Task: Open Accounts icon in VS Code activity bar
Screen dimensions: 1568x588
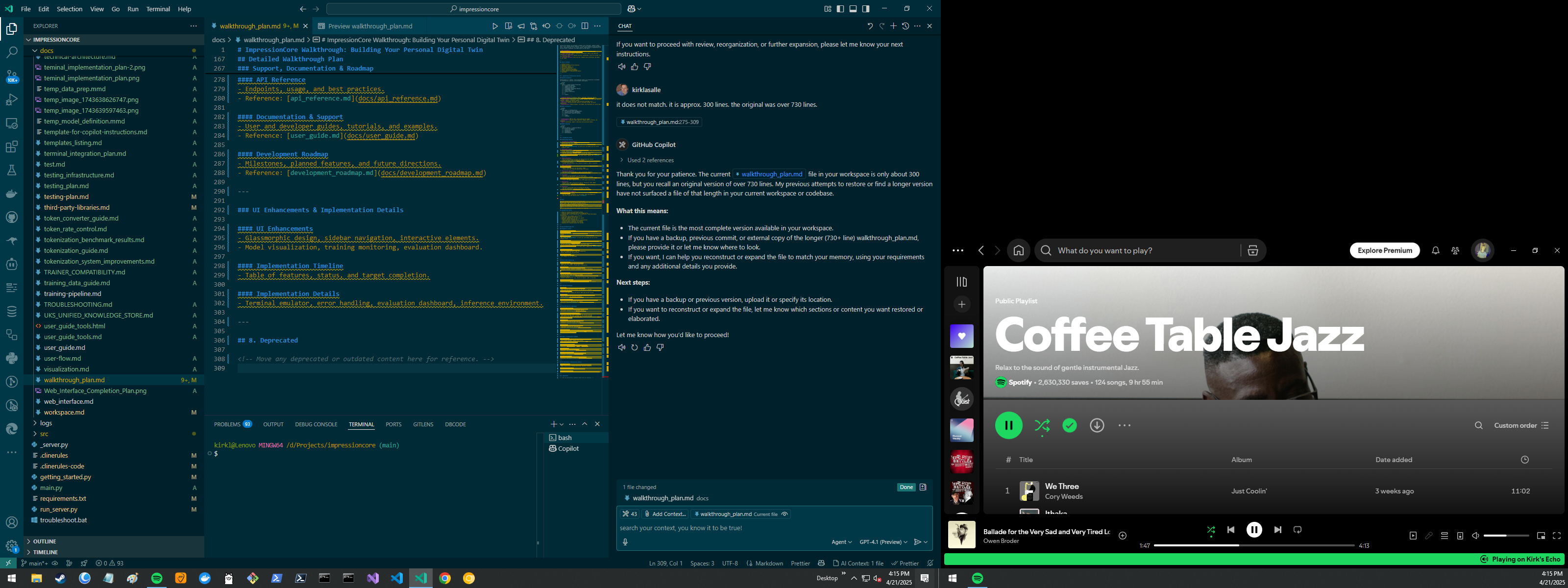Action: [x=12, y=522]
